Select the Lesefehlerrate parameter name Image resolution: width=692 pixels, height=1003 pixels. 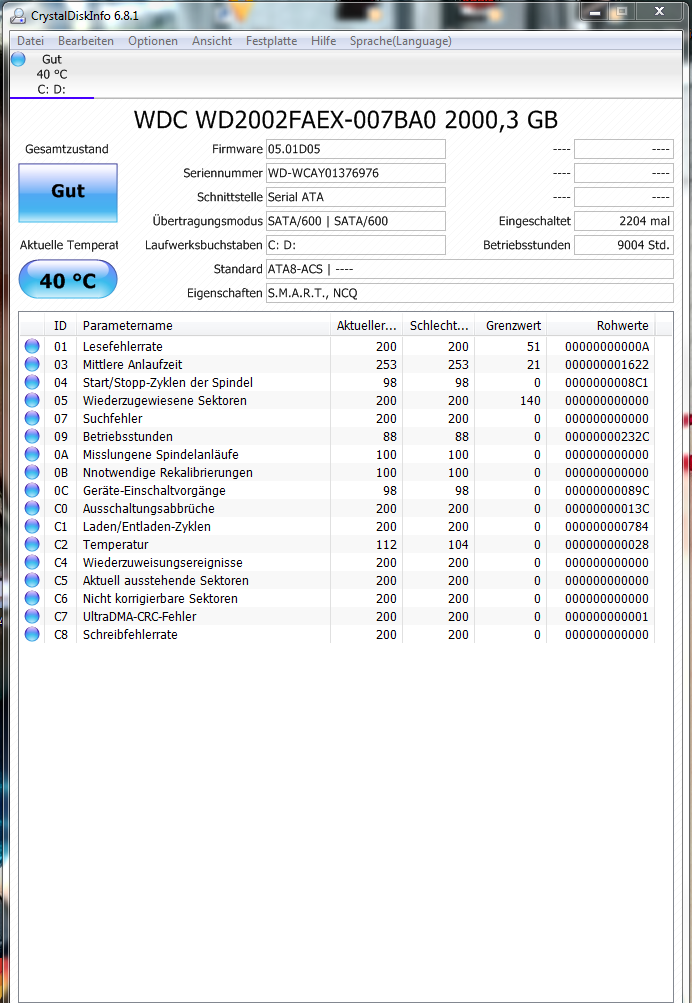[x=123, y=347]
